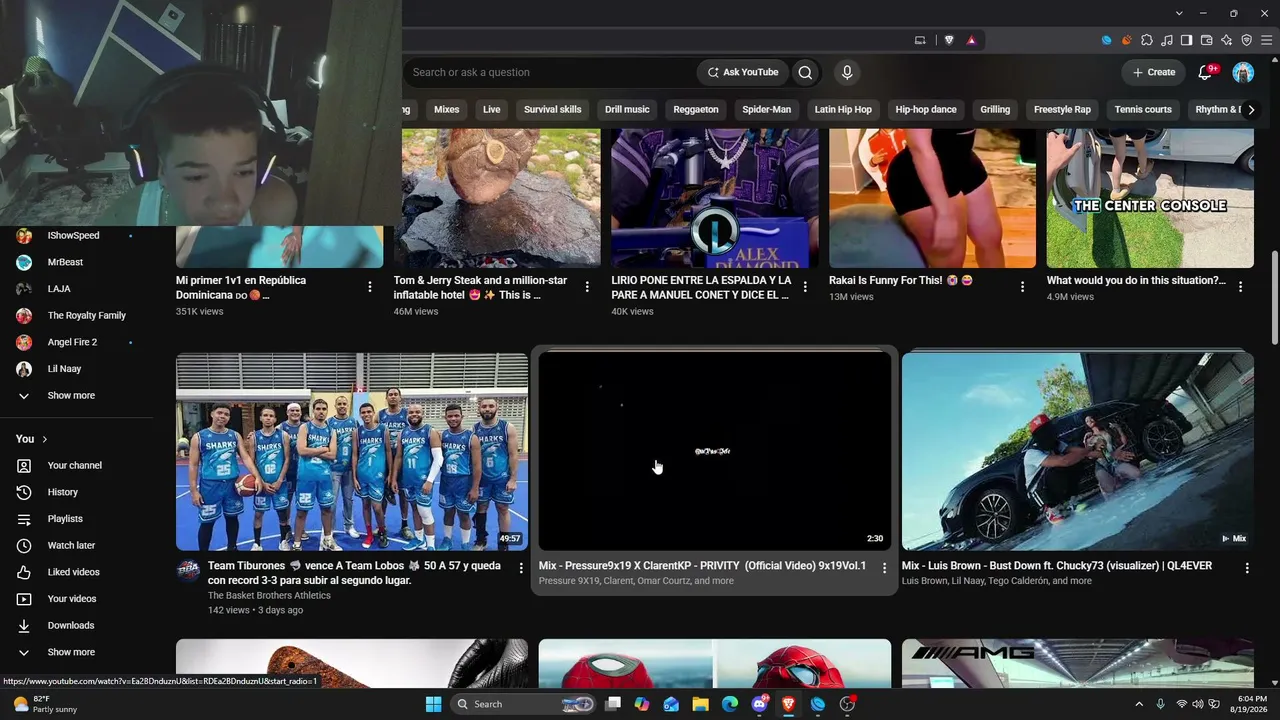
Task: Play the Team Tiburones basketball video thumbnail
Action: [352, 452]
